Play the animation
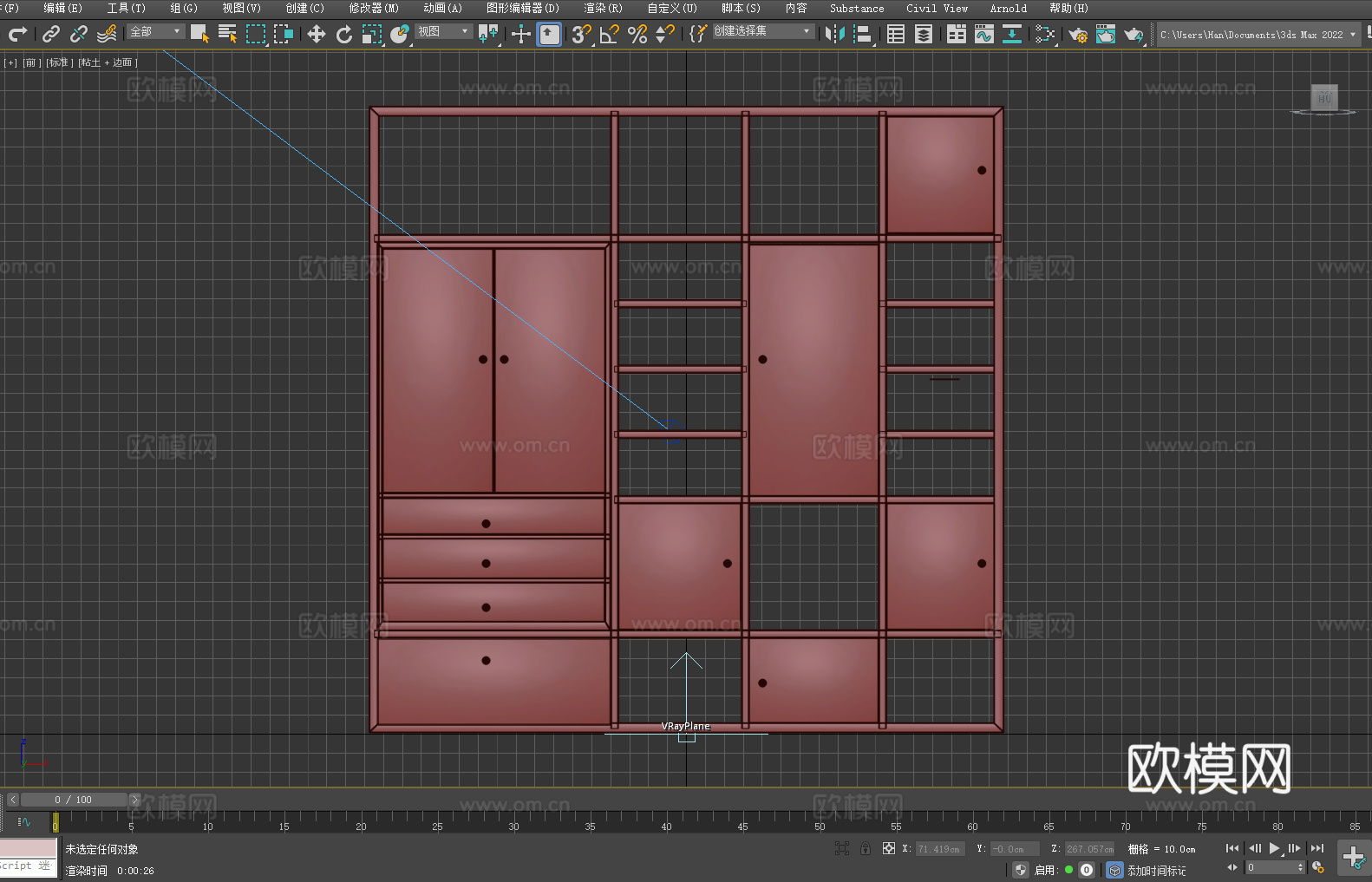The image size is (1372, 882). coord(1274,848)
